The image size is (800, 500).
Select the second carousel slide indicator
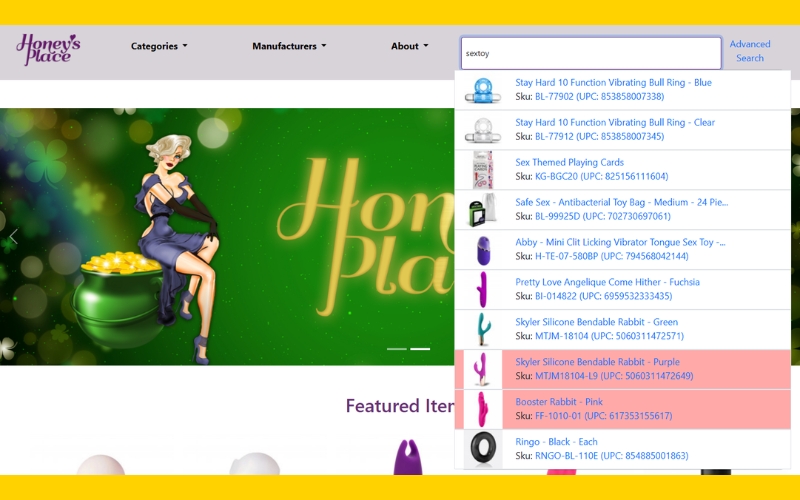click(420, 349)
